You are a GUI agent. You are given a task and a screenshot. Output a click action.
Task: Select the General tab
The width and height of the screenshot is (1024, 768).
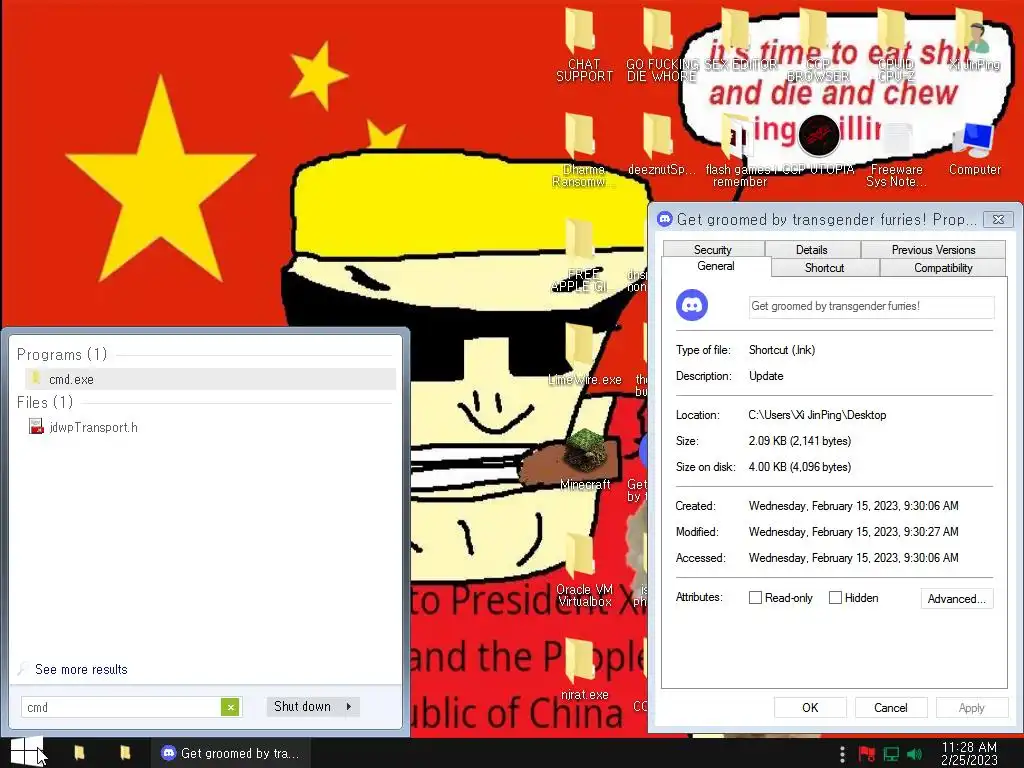716,266
